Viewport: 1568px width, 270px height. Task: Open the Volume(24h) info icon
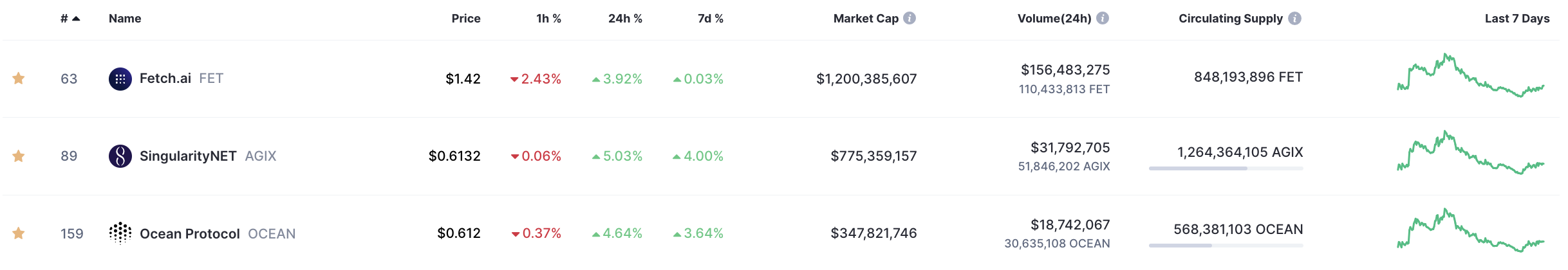[1103, 18]
